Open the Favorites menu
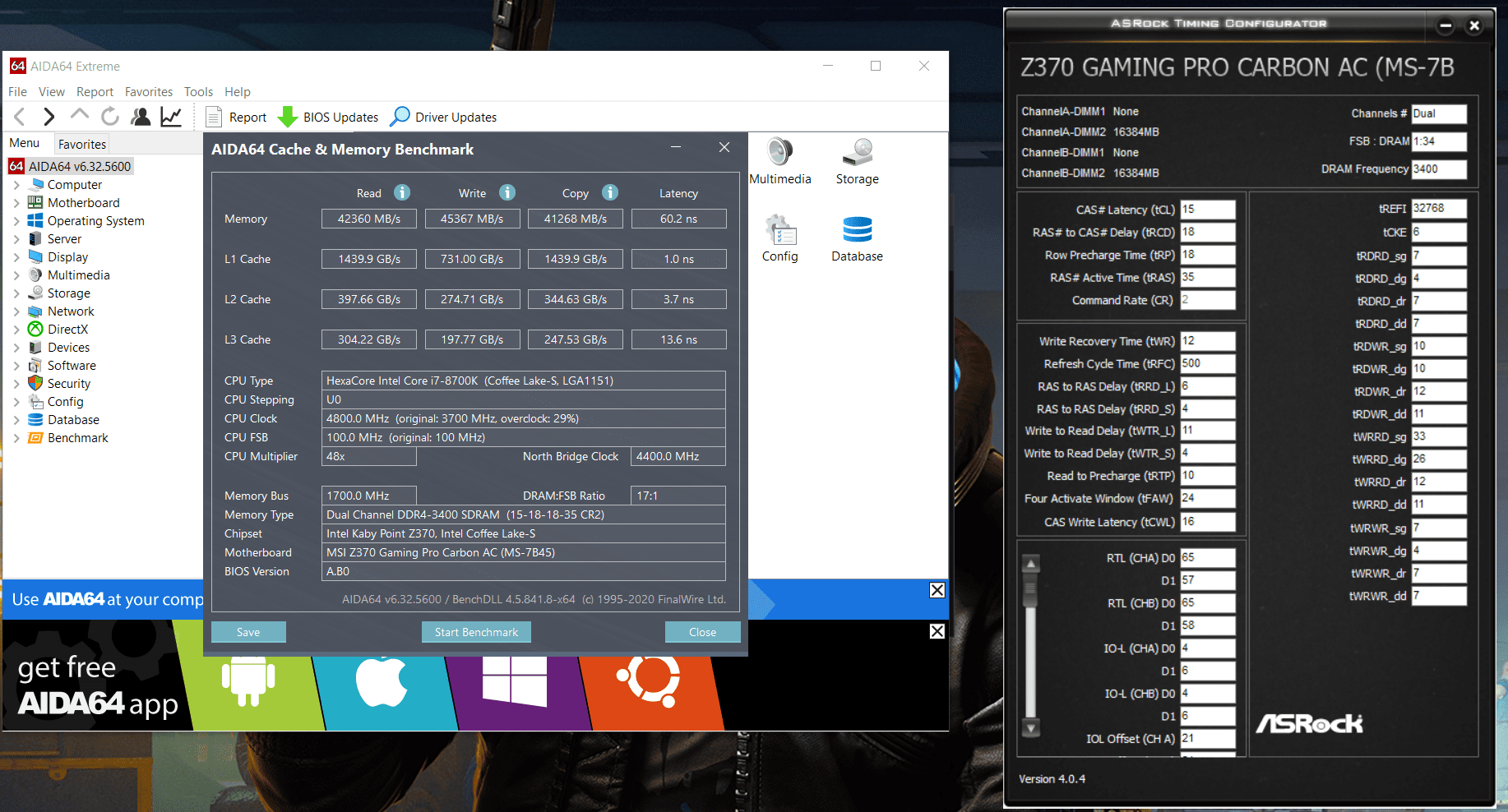This screenshot has width=1508, height=812. tap(149, 92)
